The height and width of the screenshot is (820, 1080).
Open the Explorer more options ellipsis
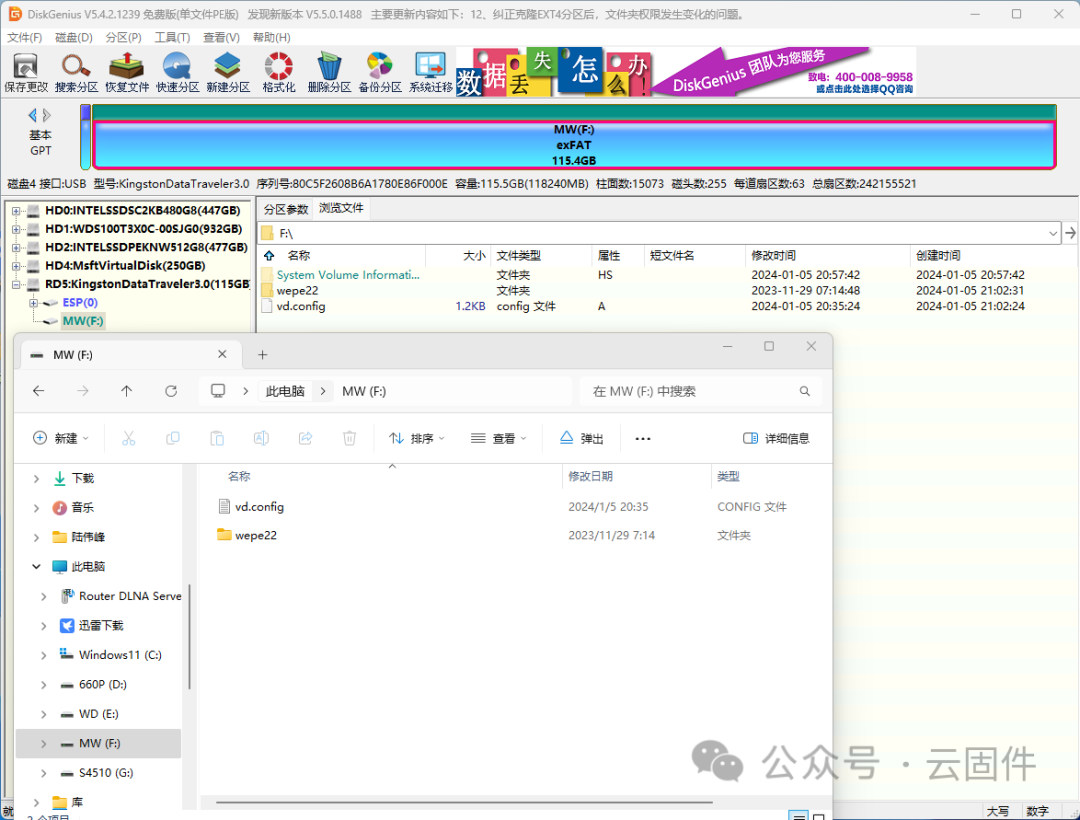(x=643, y=439)
